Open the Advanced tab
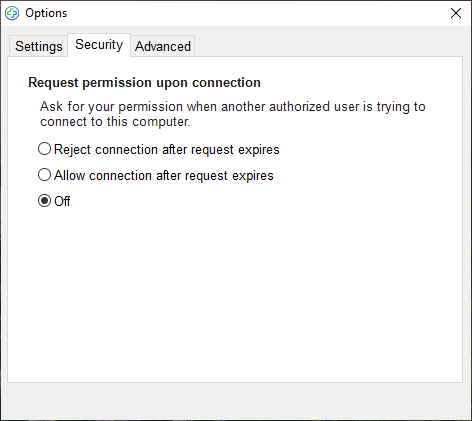Image resolution: width=472 pixels, height=421 pixels. [163, 46]
